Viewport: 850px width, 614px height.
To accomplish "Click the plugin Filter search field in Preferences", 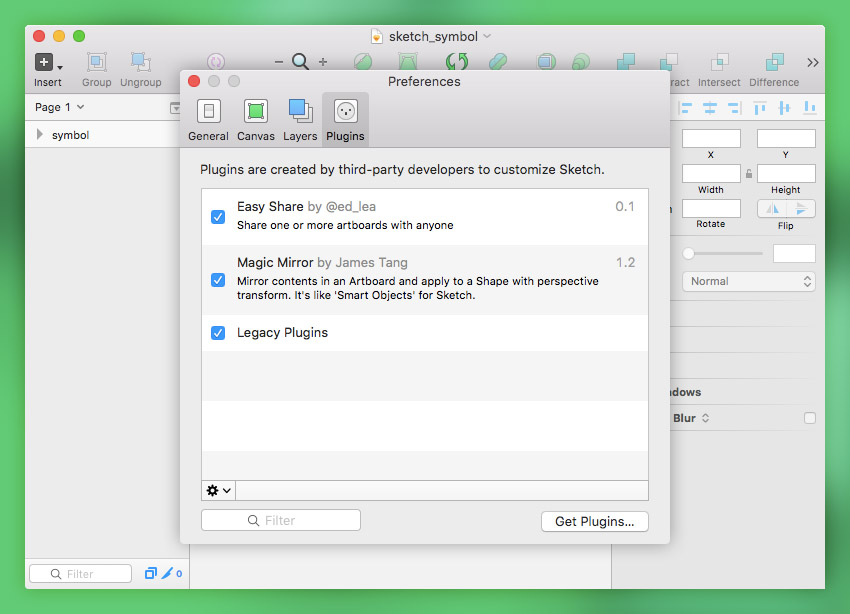I will tap(281, 520).
